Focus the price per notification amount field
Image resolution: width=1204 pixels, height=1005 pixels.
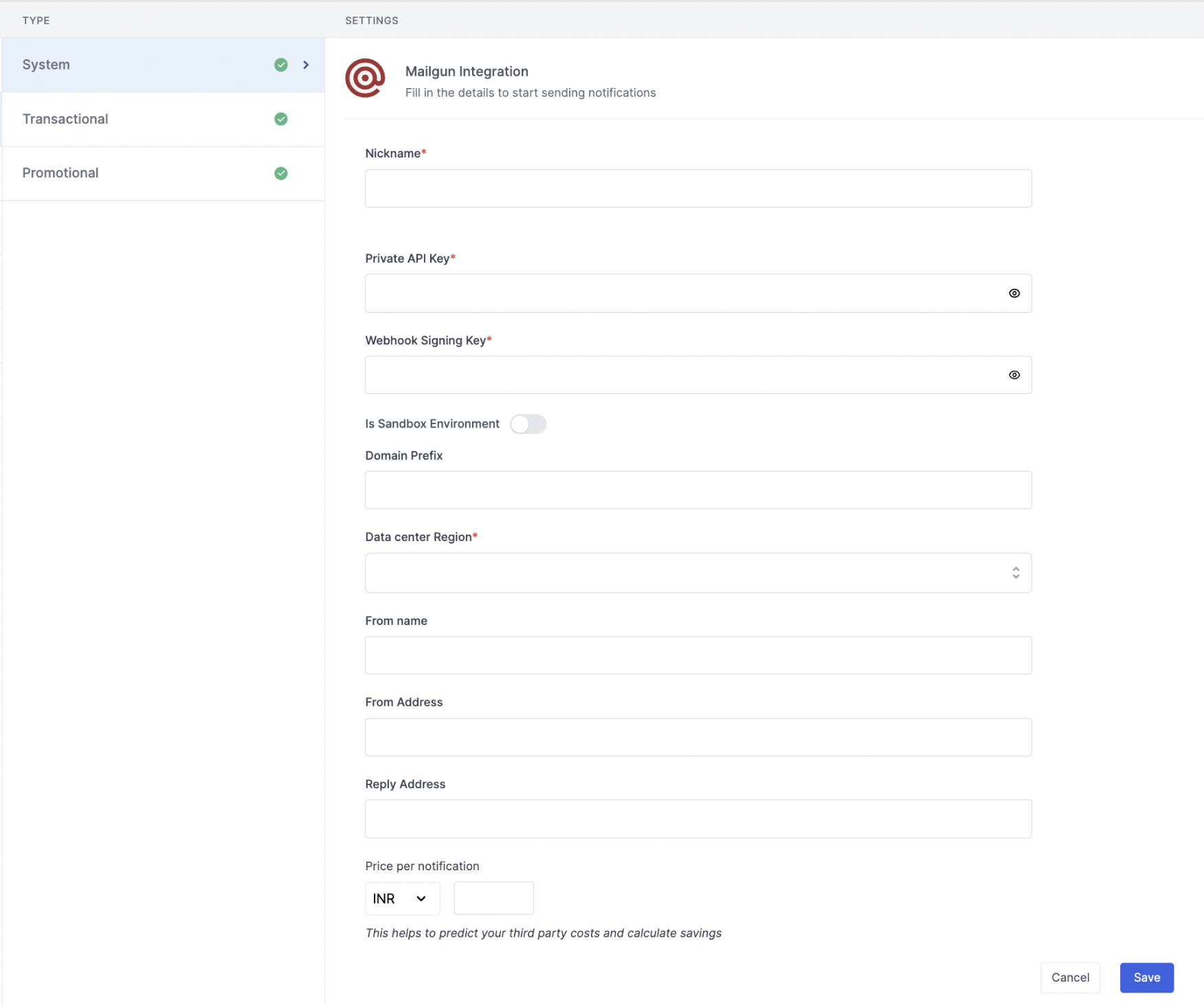pyautogui.click(x=493, y=898)
